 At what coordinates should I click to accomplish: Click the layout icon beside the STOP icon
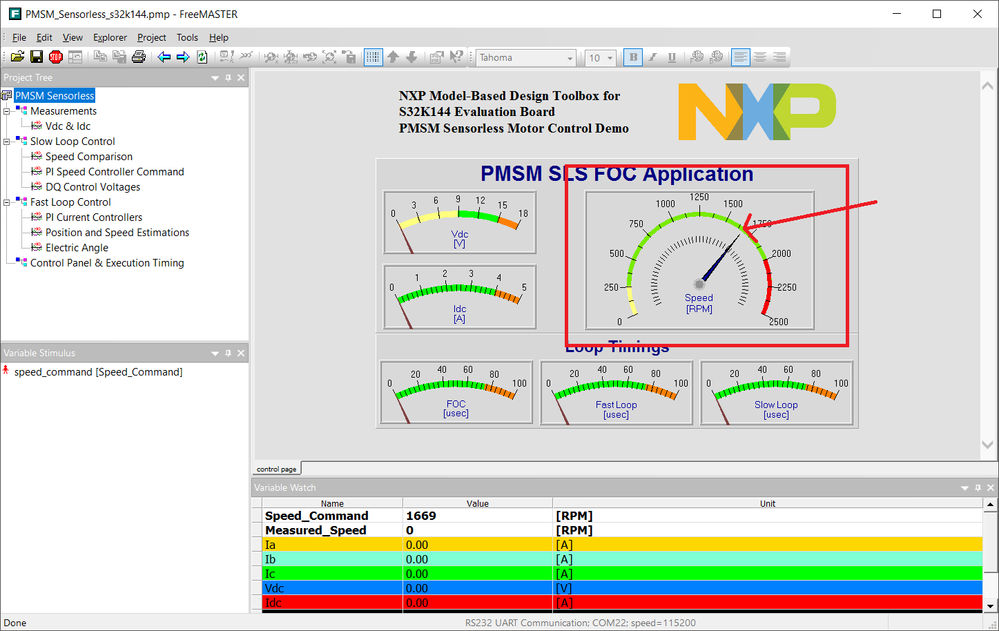coord(75,57)
